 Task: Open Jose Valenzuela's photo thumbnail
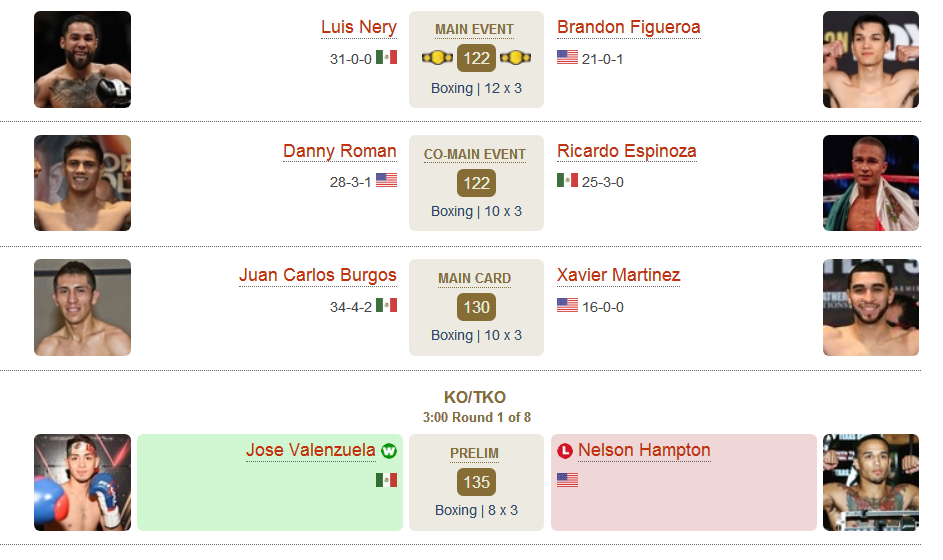point(82,482)
